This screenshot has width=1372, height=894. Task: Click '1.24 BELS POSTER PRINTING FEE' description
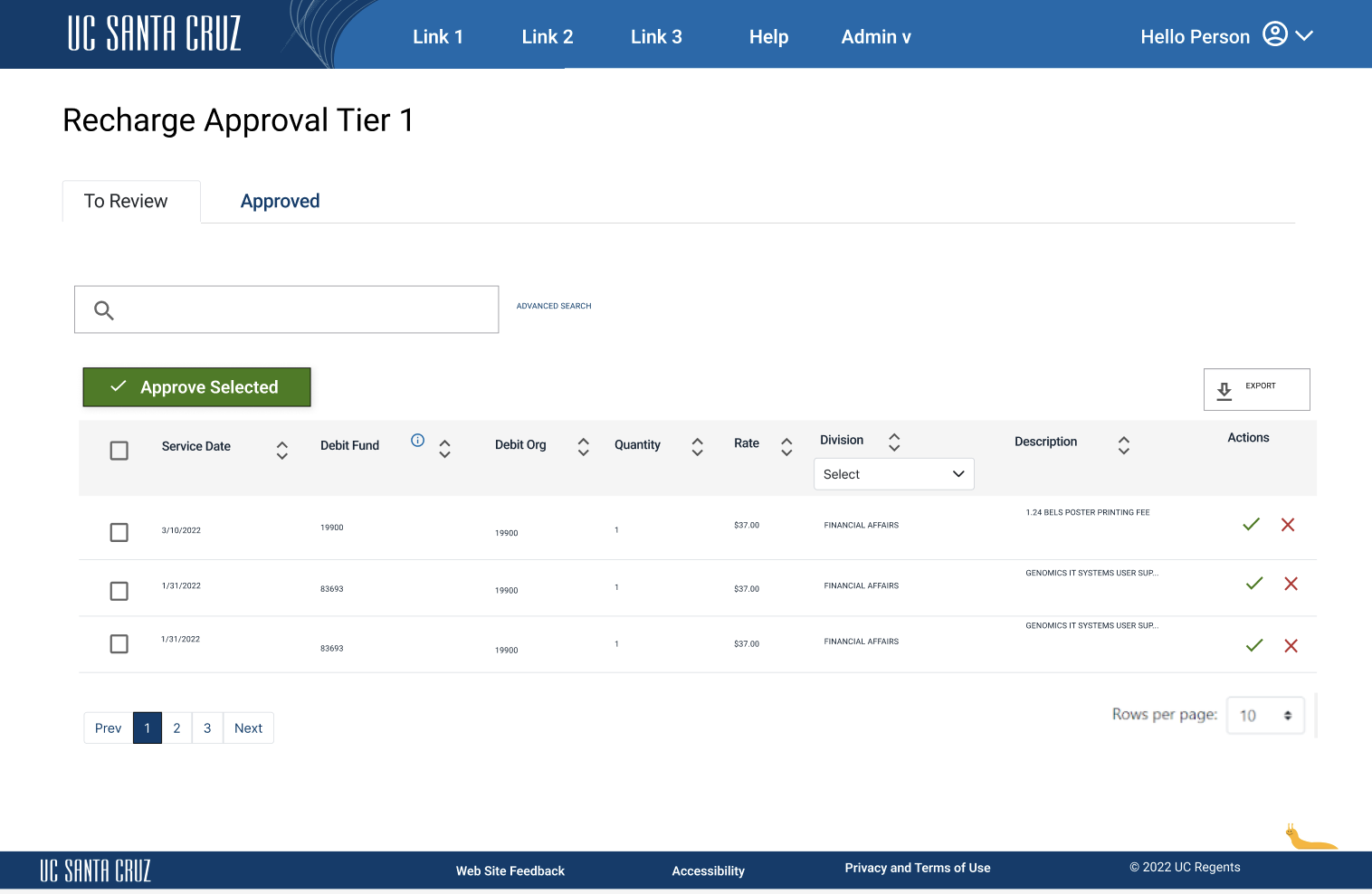(x=1088, y=512)
